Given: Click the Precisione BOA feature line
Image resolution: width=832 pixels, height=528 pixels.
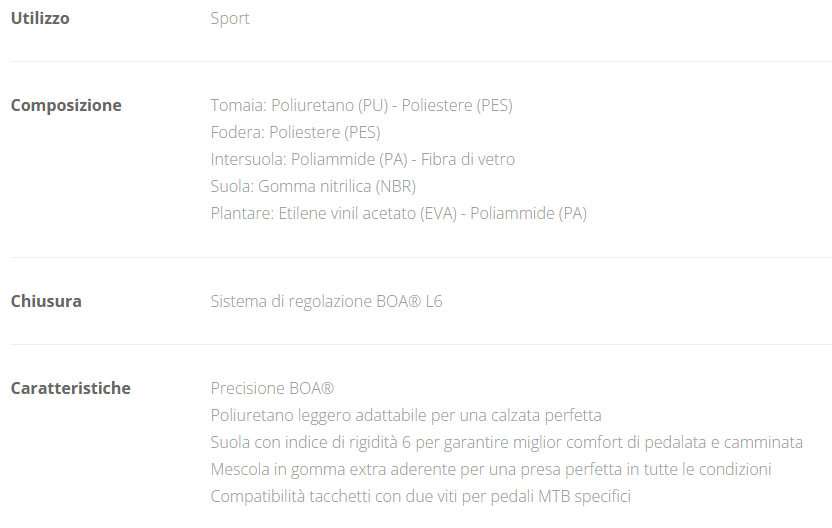Looking at the screenshot, I should point(272,388).
